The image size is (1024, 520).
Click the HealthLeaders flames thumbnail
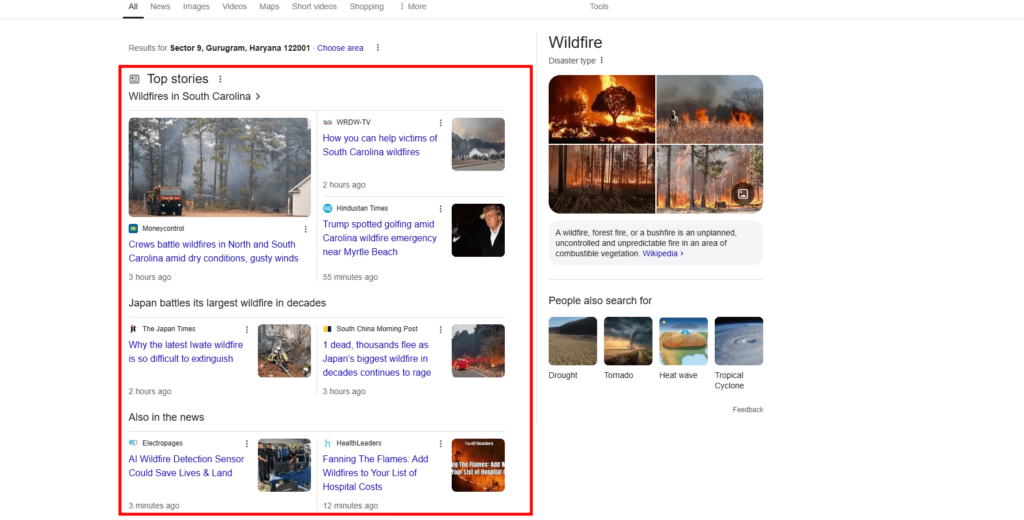478,465
